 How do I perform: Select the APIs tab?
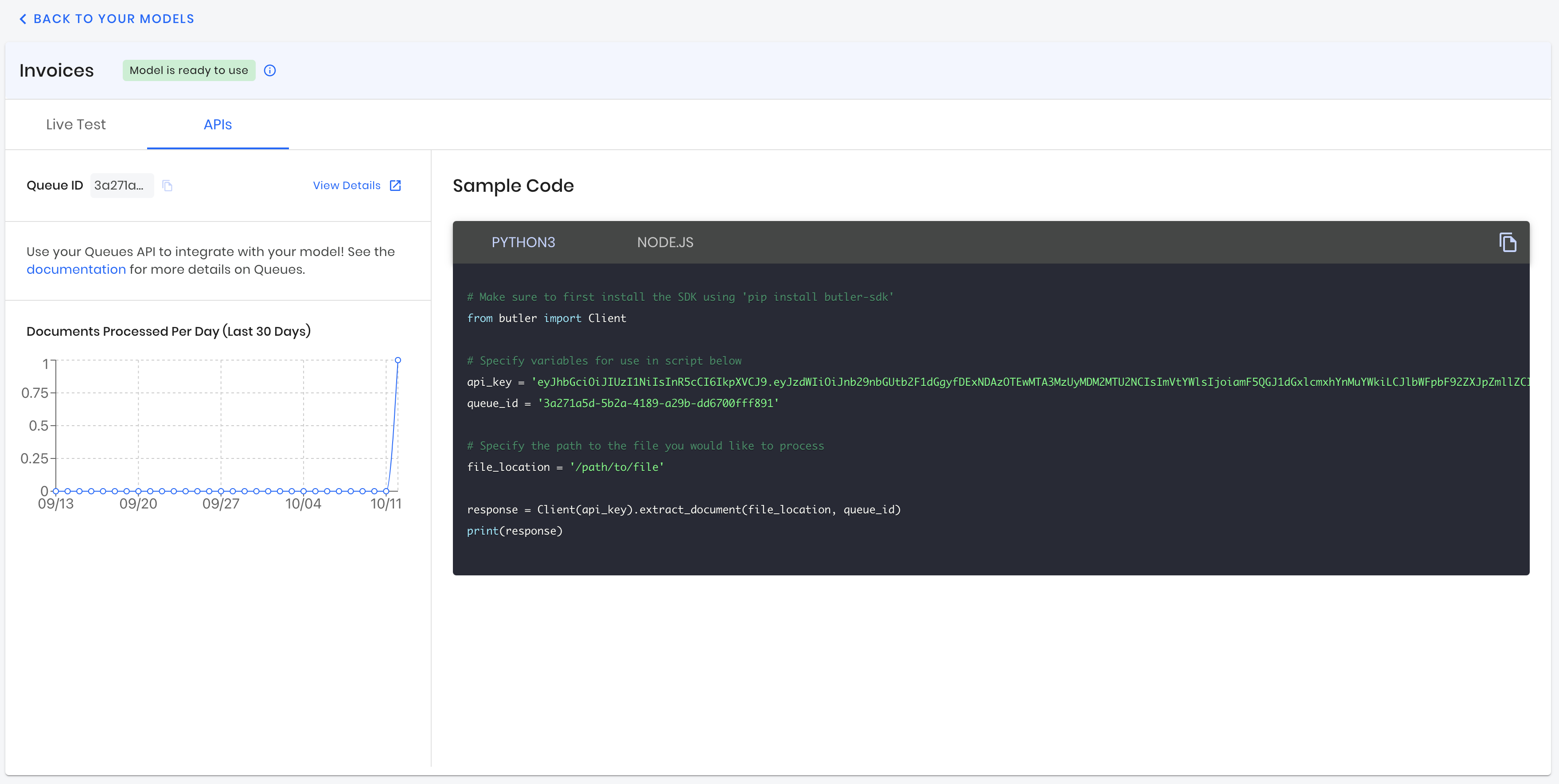click(x=217, y=124)
